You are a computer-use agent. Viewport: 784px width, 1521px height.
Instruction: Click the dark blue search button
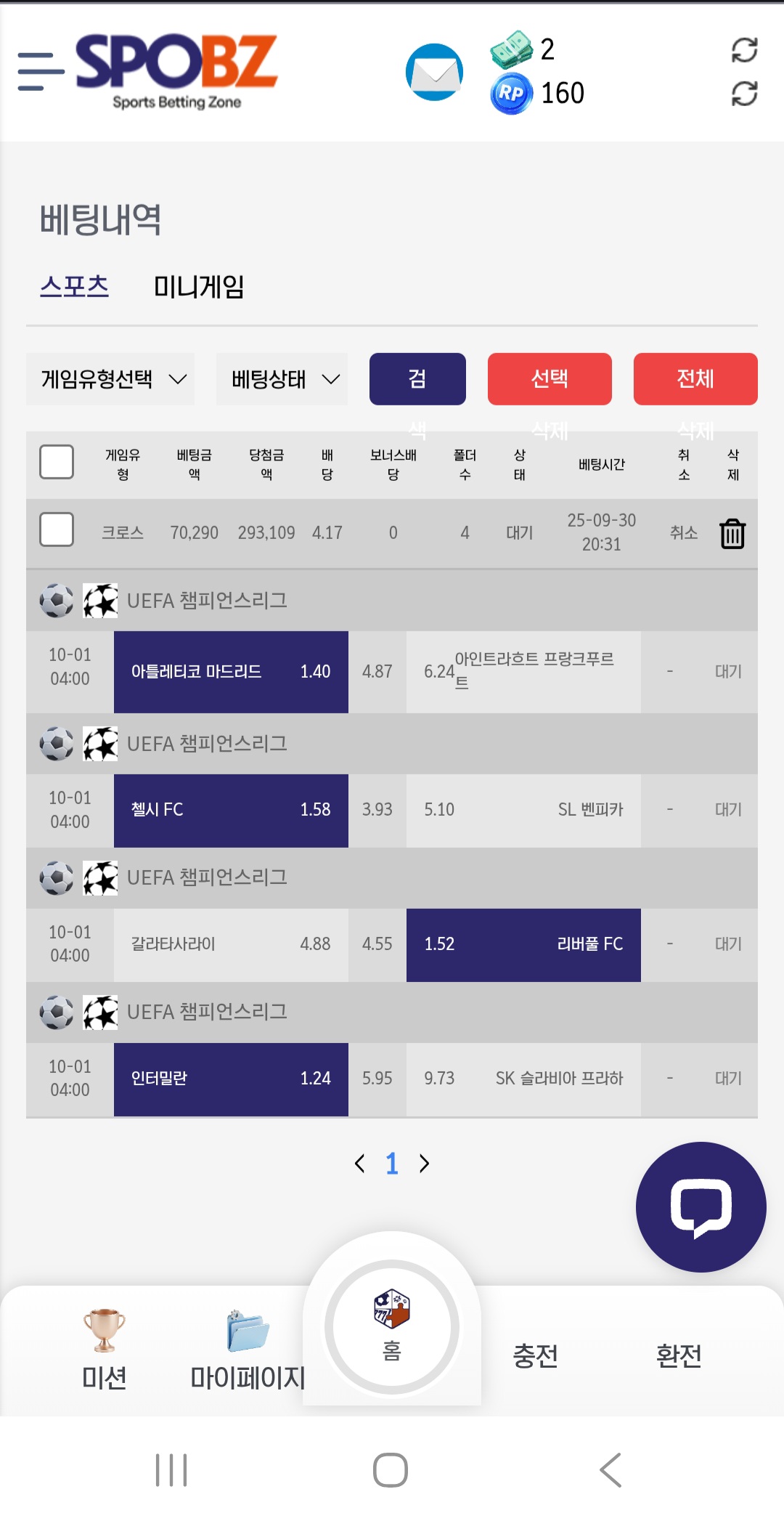(417, 379)
